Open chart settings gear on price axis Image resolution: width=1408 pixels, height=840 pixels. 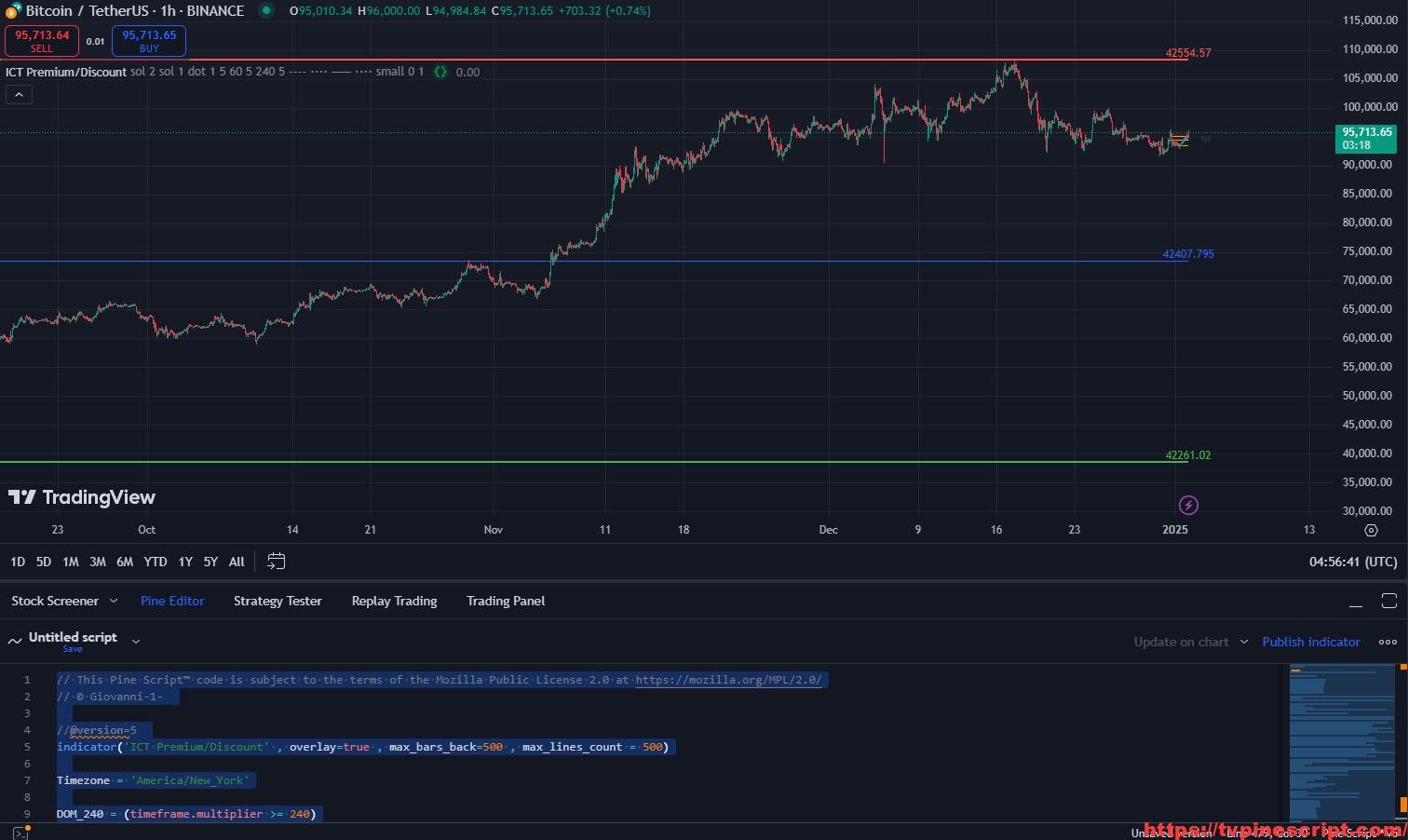point(1371,530)
